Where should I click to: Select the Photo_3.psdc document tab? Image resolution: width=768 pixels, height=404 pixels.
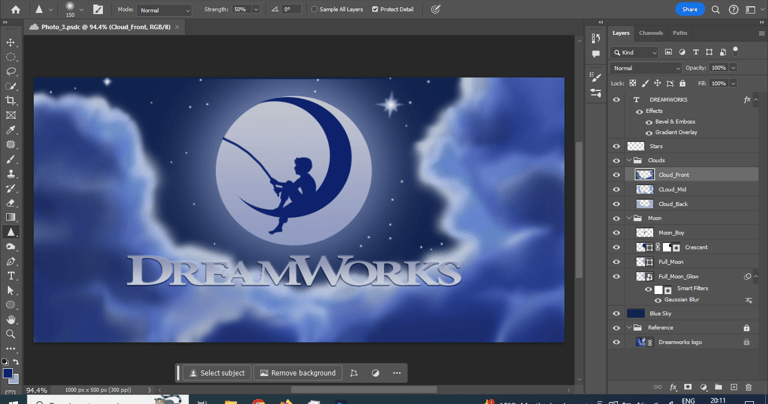click(105, 27)
